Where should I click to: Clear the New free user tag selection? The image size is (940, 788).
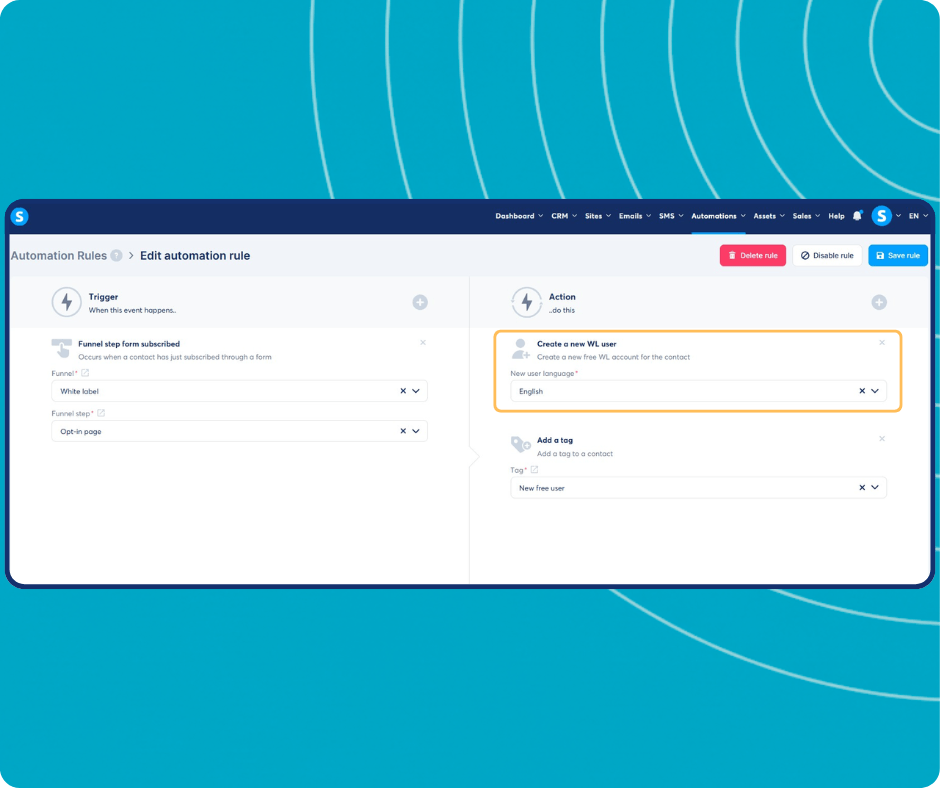click(862, 488)
